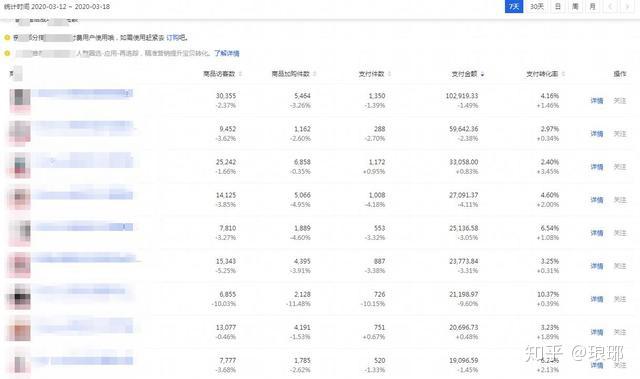Open 详情 for the 21,198.97 row
This screenshot has height=379, width=640.
tap(597, 299)
